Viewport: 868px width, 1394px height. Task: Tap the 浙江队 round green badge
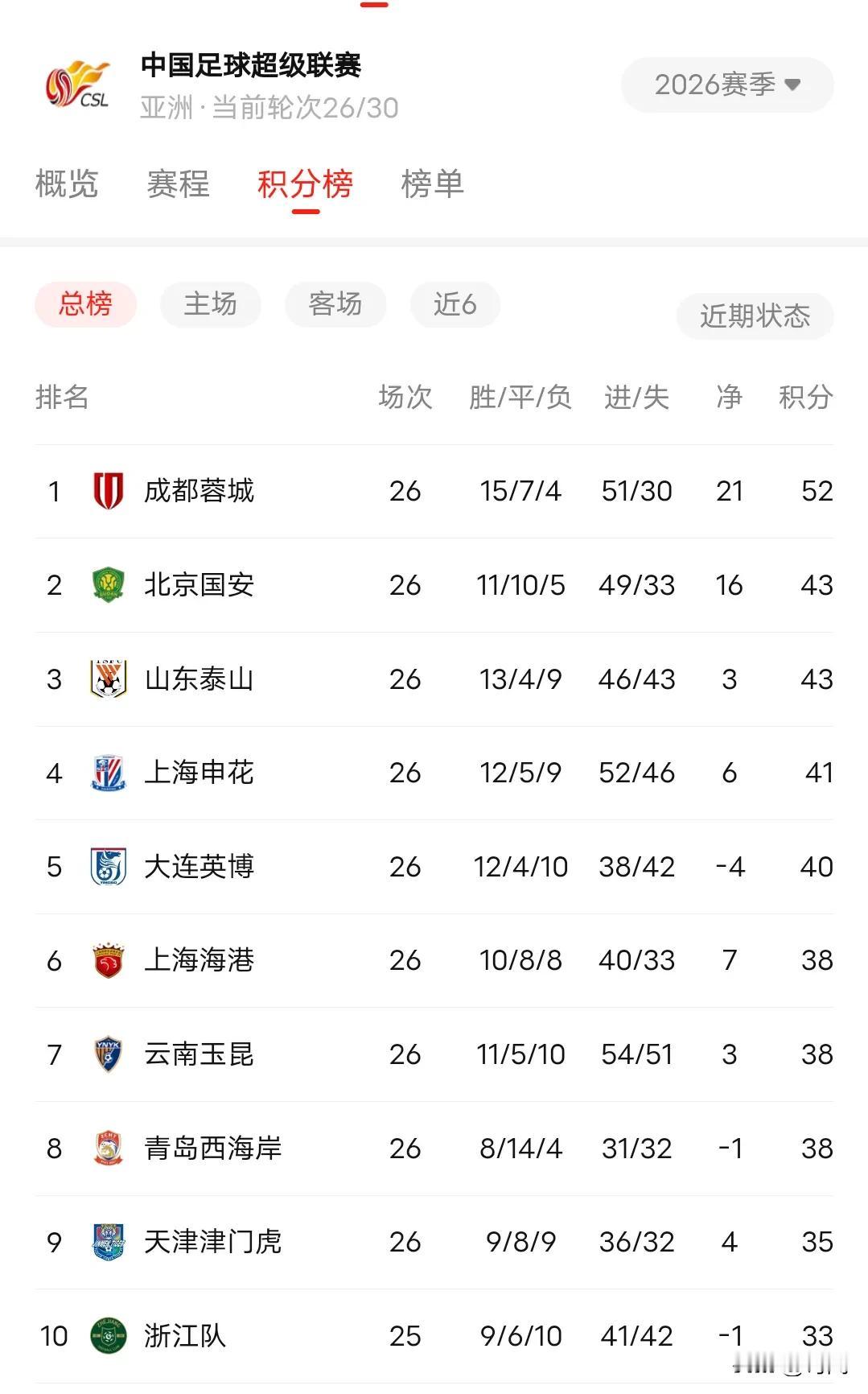(x=108, y=1336)
